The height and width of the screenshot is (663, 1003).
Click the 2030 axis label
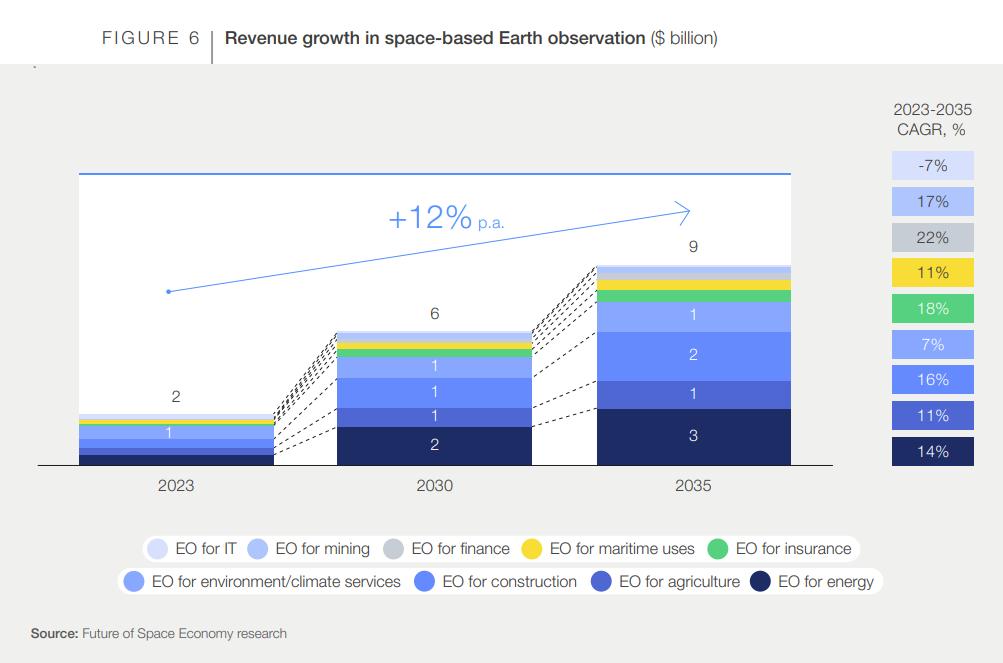tap(434, 486)
